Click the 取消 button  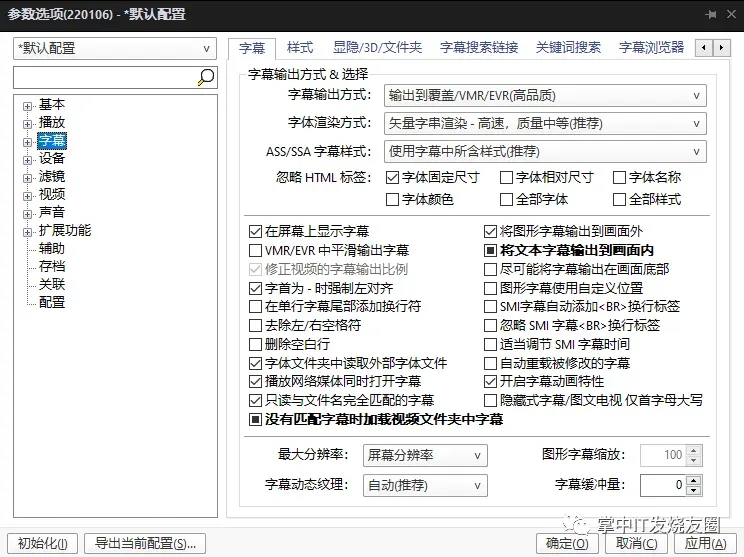click(x=636, y=543)
